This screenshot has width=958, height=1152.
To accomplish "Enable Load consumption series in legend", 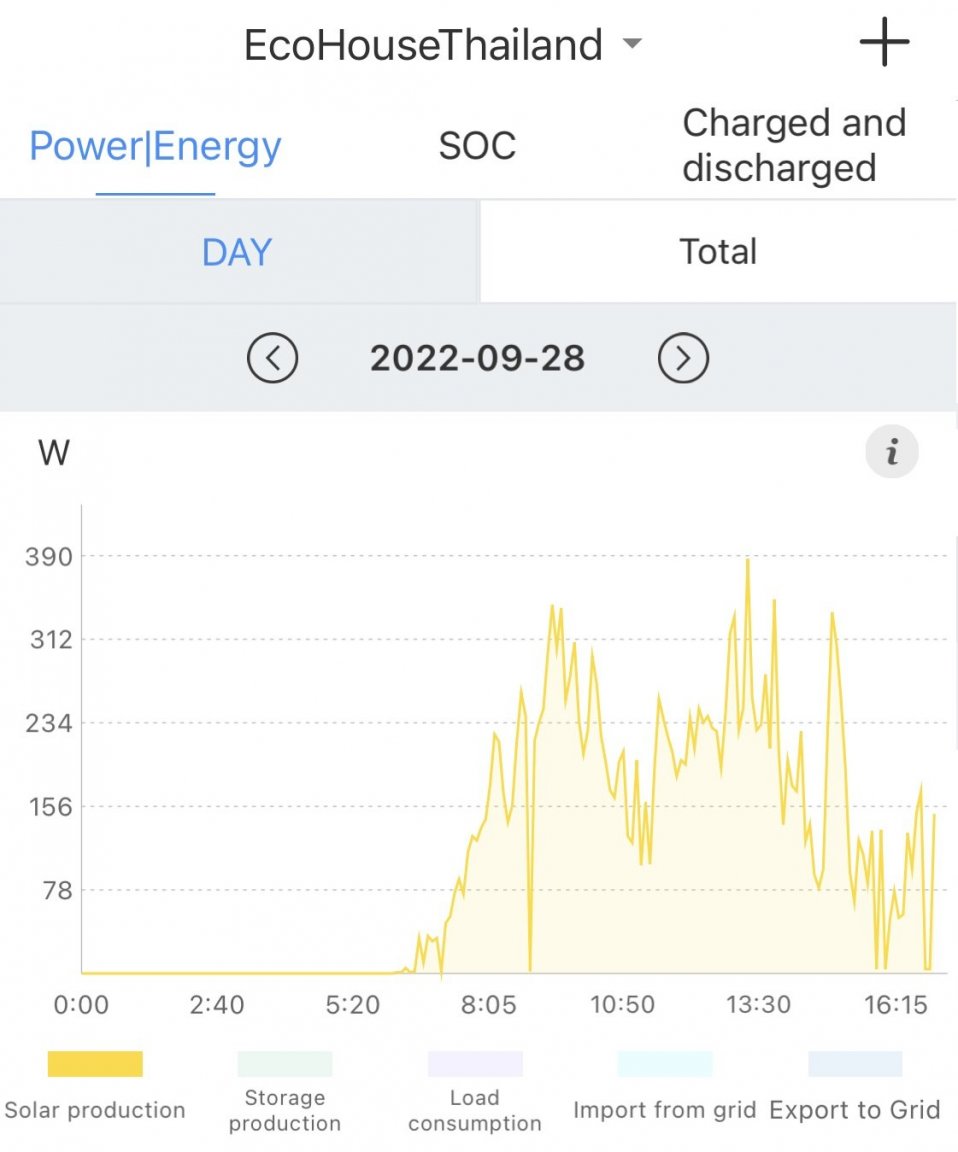I will tap(475, 1092).
